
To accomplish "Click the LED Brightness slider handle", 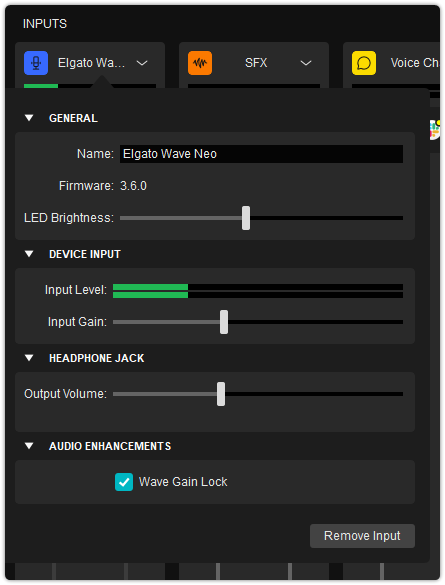I will pos(246,218).
